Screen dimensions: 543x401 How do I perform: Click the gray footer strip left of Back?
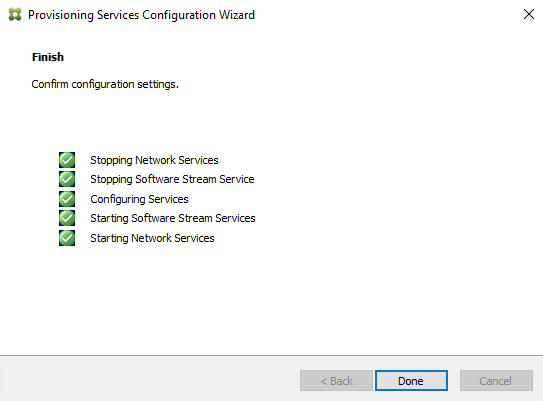point(150,378)
